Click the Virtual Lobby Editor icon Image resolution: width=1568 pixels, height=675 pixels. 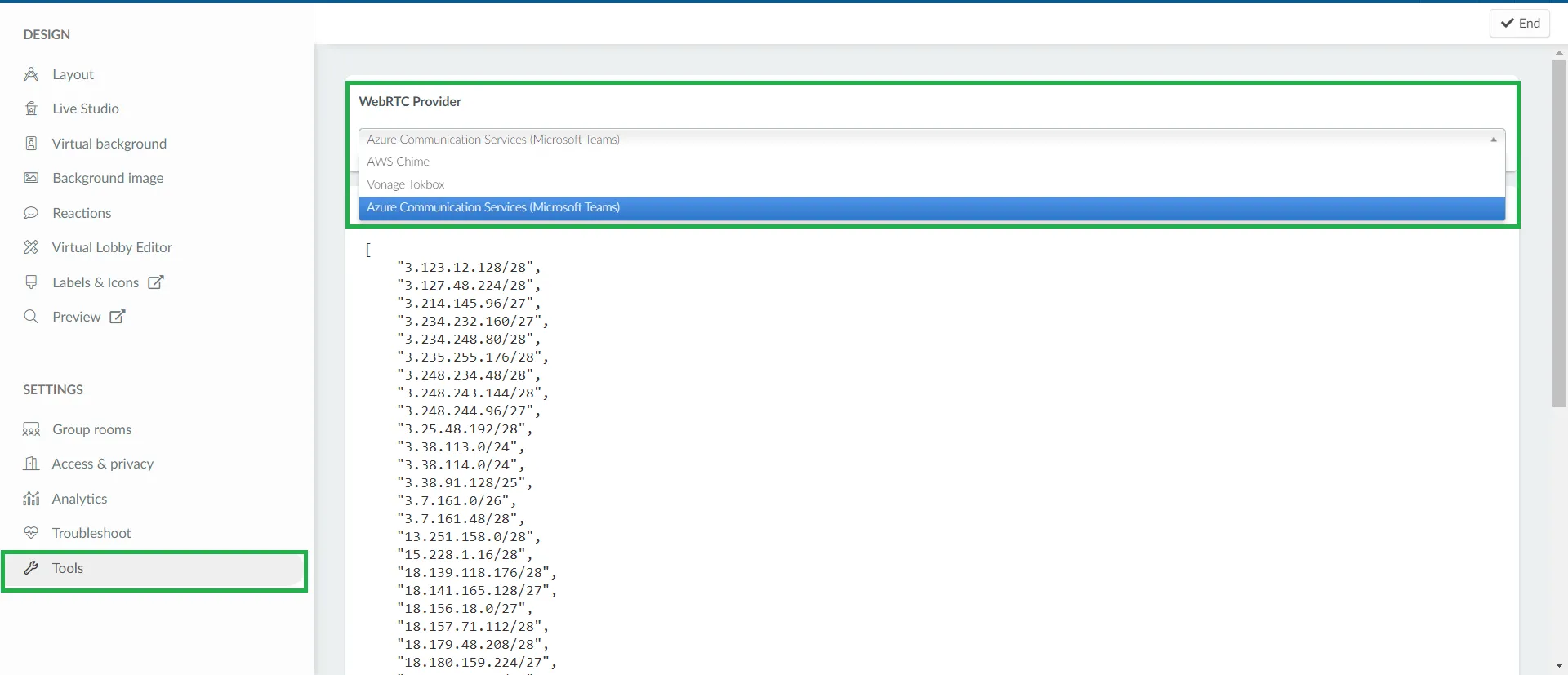pyautogui.click(x=31, y=247)
